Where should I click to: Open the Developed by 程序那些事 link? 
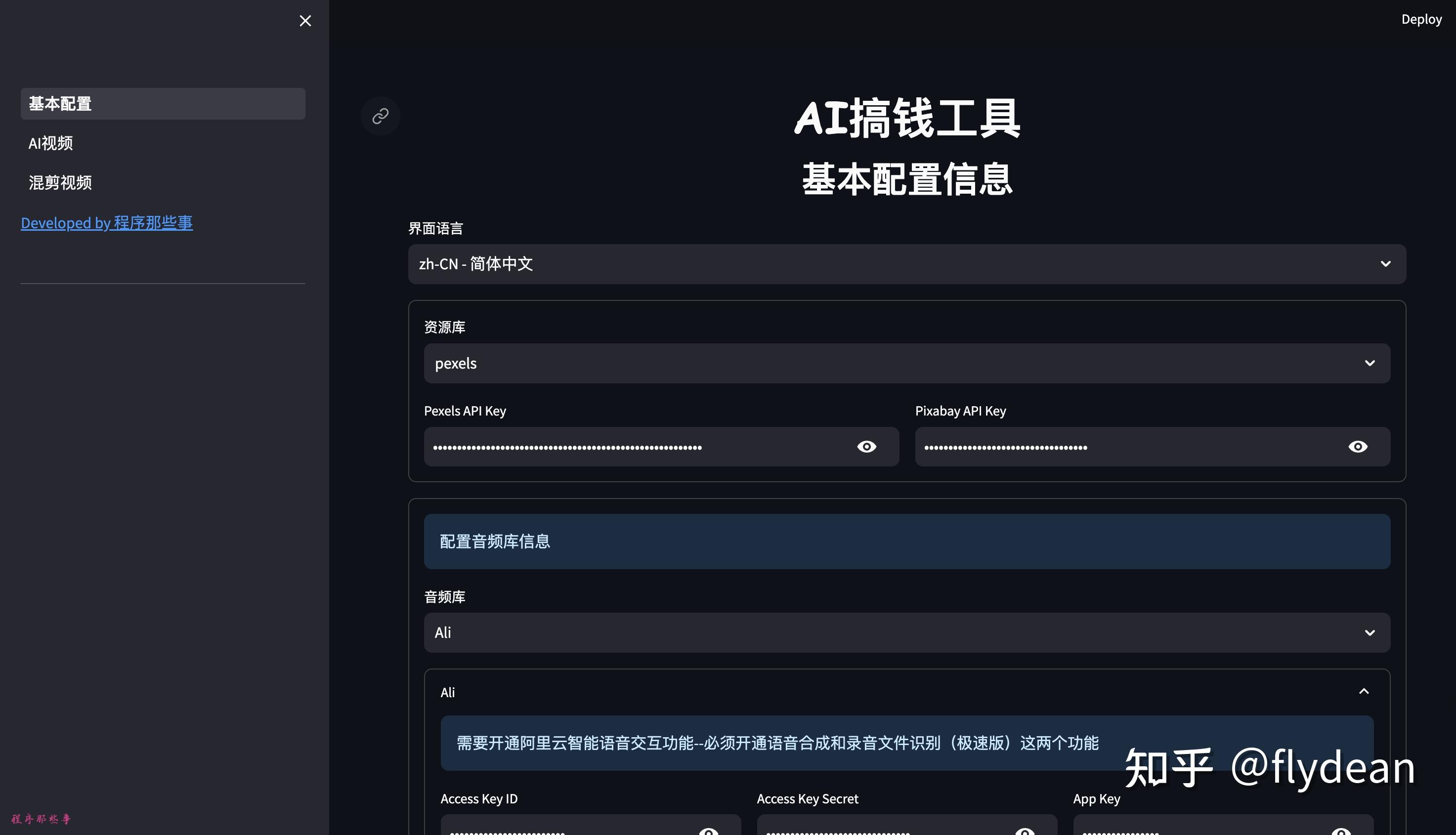point(107,223)
